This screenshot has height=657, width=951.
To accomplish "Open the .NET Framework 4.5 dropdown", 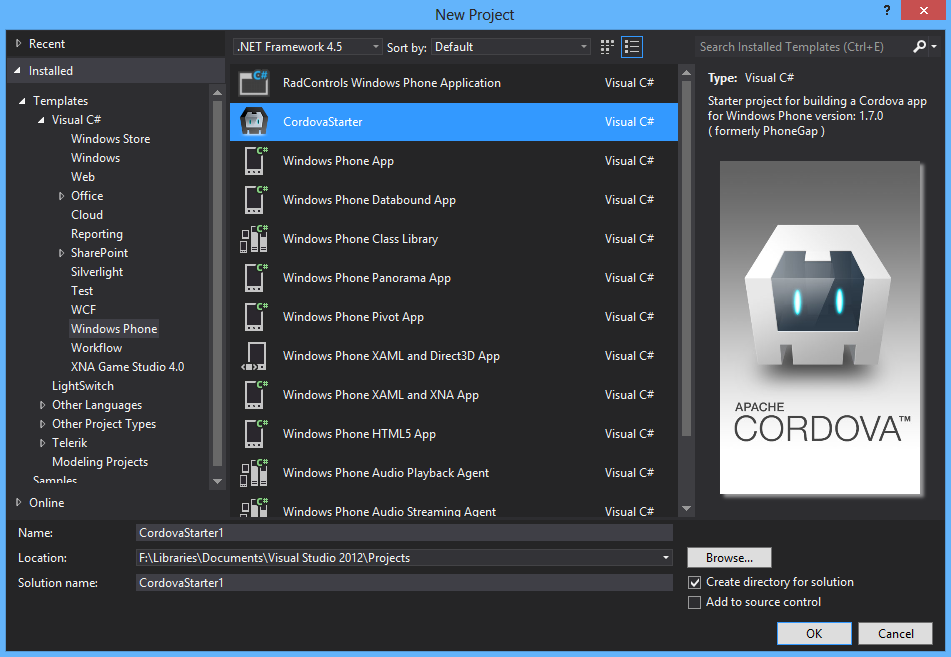I will (x=308, y=47).
